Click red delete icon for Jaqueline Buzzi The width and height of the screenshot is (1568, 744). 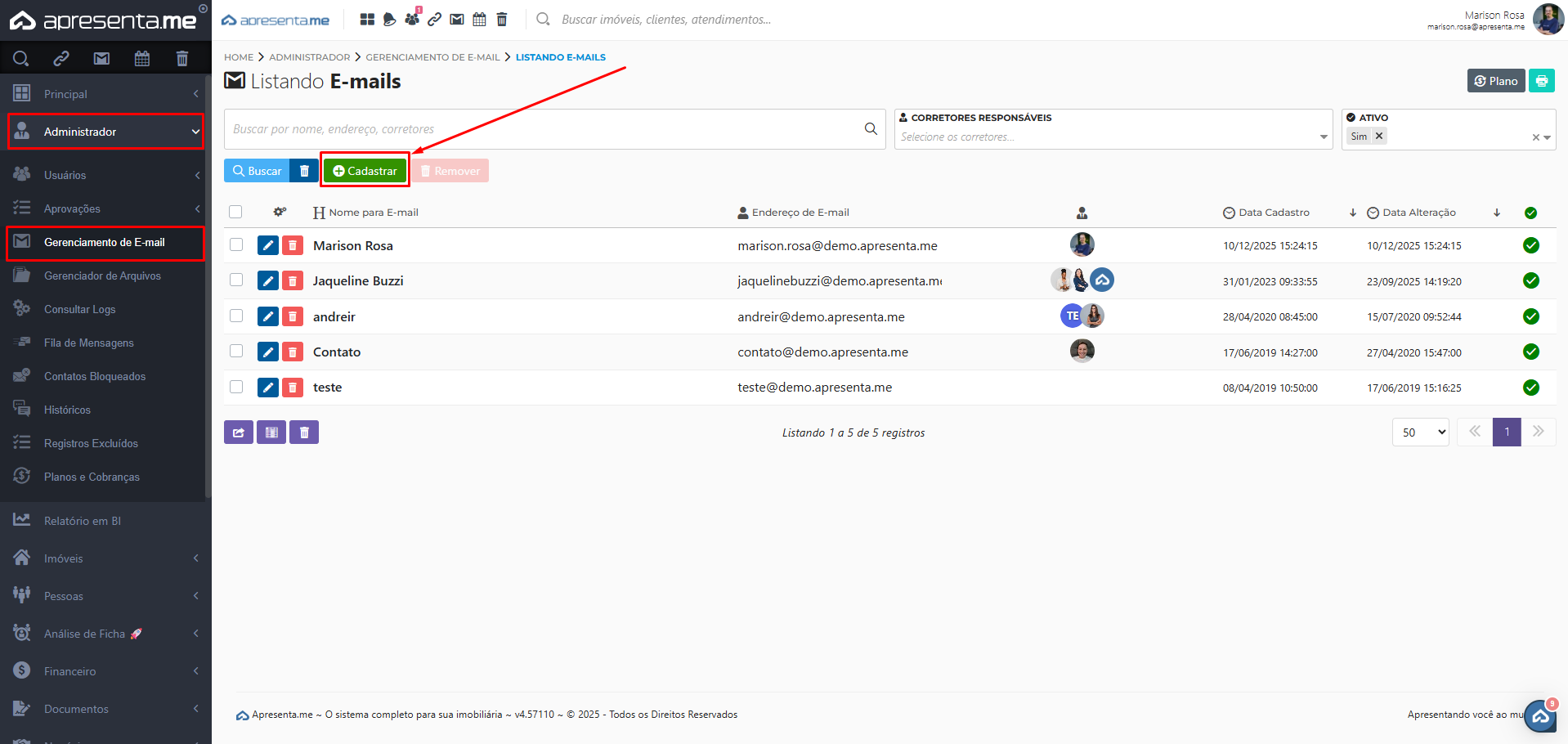pyautogui.click(x=293, y=281)
